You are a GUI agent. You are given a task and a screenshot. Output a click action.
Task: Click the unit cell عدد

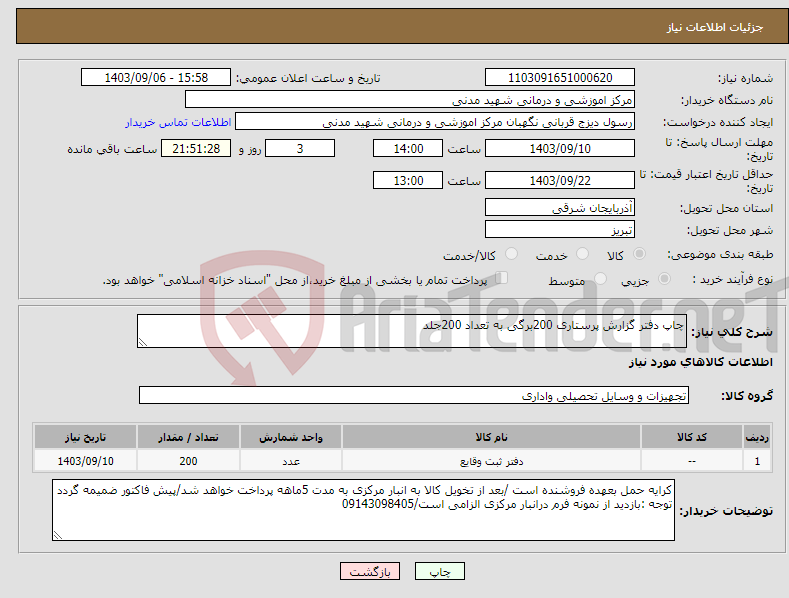pyautogui.click(x=290, y=461)
